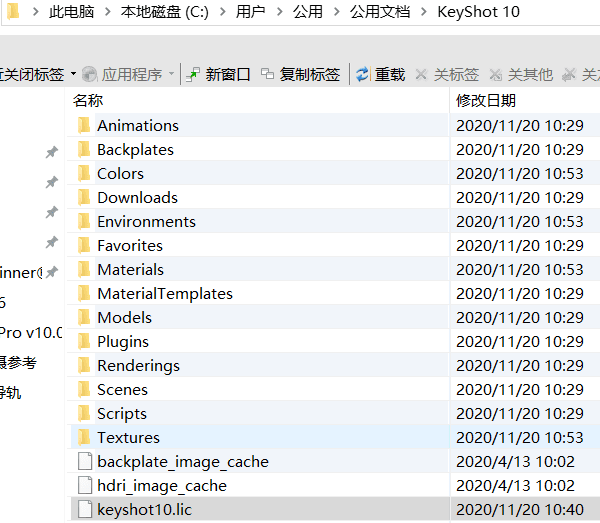Click the keyshot10.lic file icon
The image size is (600, 523).
[x=84, y=510]
